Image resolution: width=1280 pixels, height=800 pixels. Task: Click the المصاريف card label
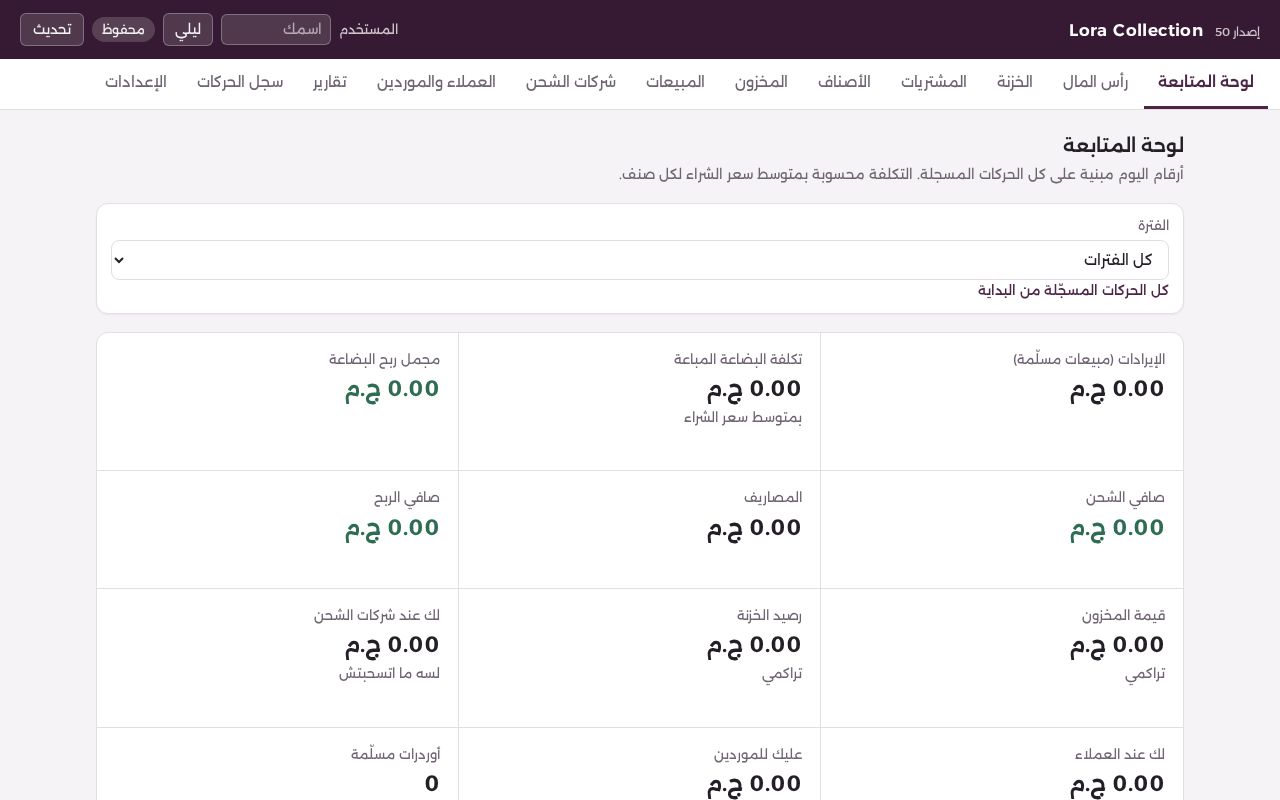[773, 497]
